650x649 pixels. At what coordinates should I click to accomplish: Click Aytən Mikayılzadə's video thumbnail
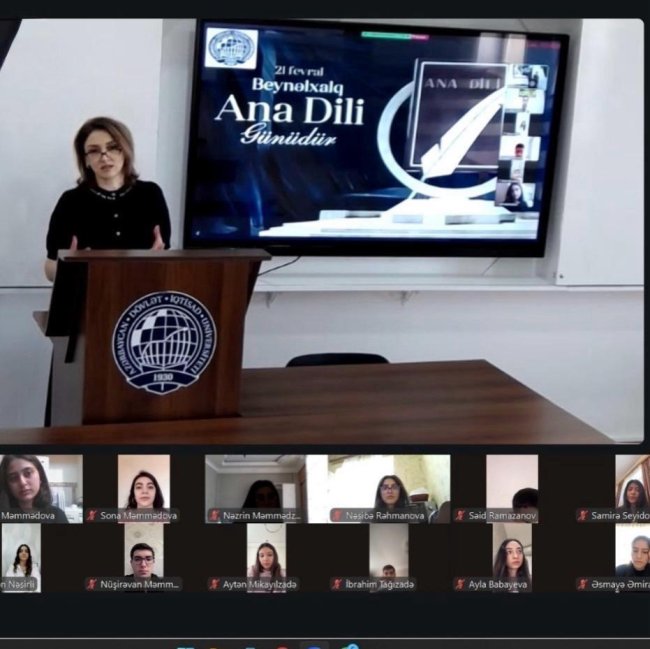(x=266, y=550)
